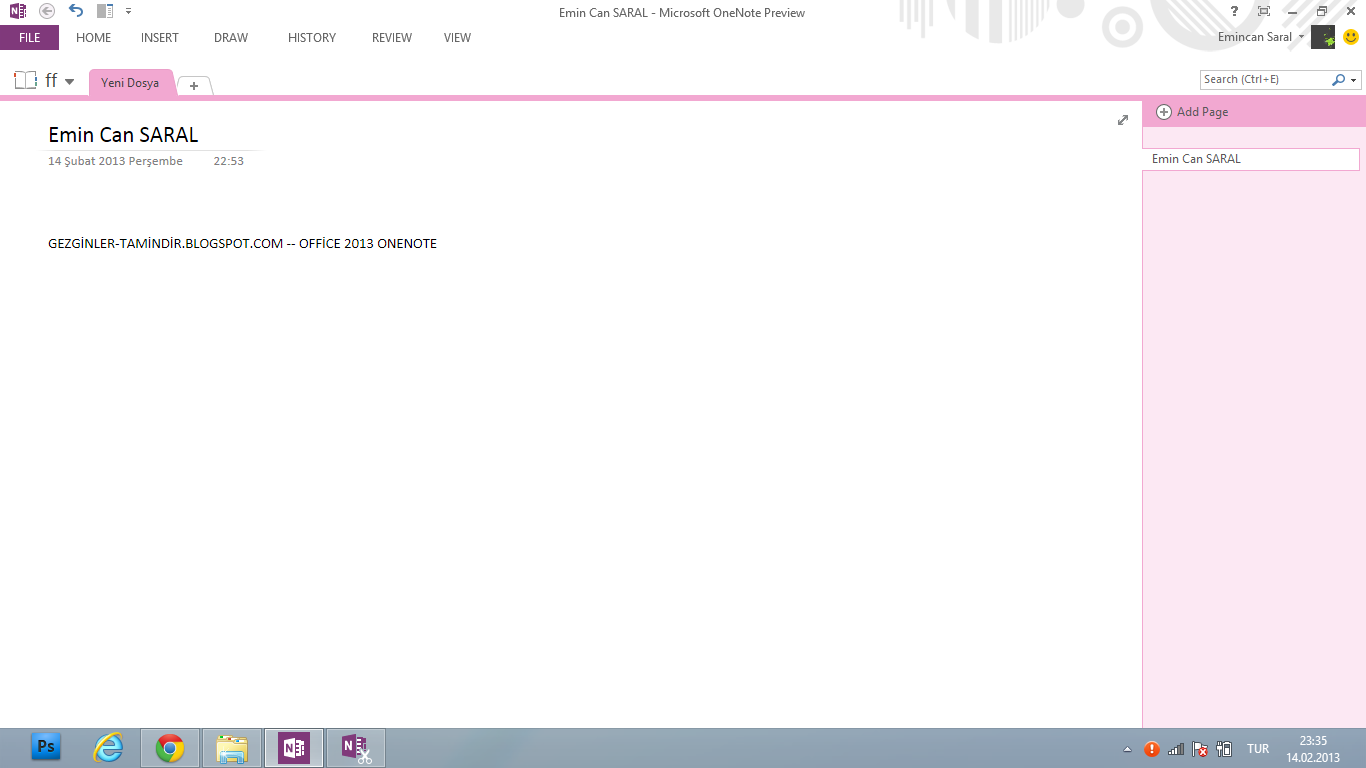Click the page time 22:53

pyautogui.click(x=229, y=161)
